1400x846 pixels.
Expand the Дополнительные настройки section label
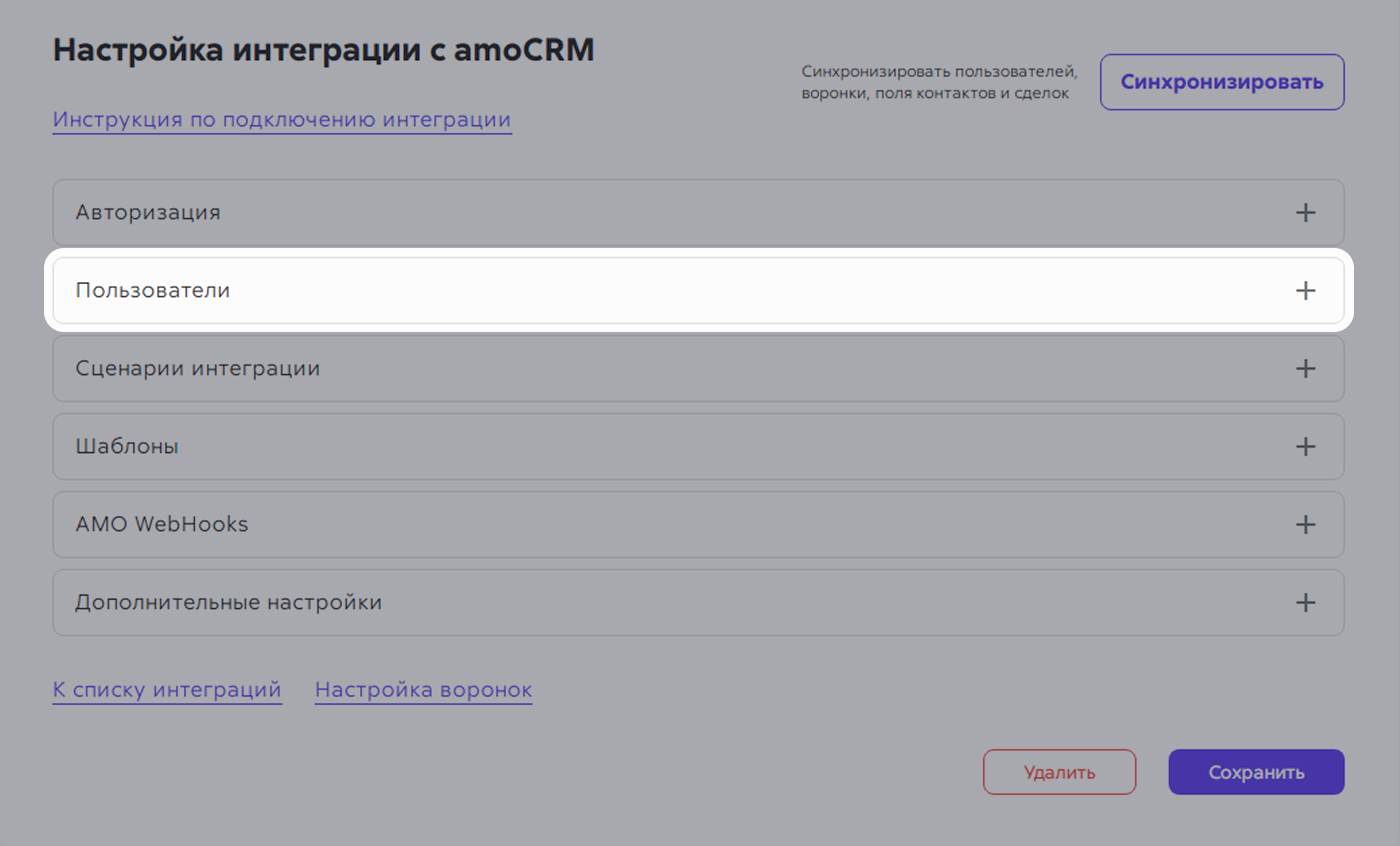[229, 603]
